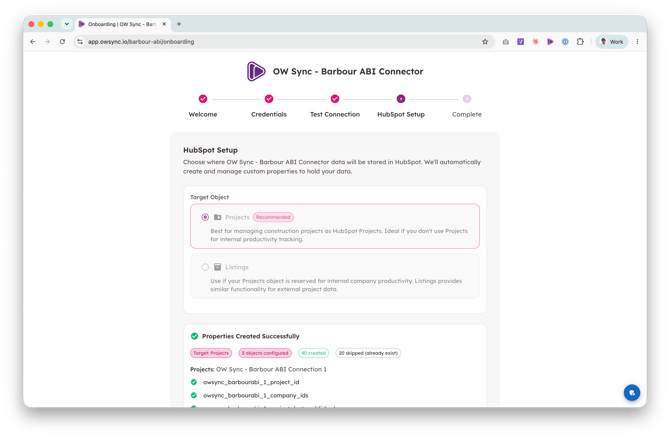The width and height of the screenshot is (670, 438).
Task: Open the purple checkmark extension icon
Action: (520, 42)
